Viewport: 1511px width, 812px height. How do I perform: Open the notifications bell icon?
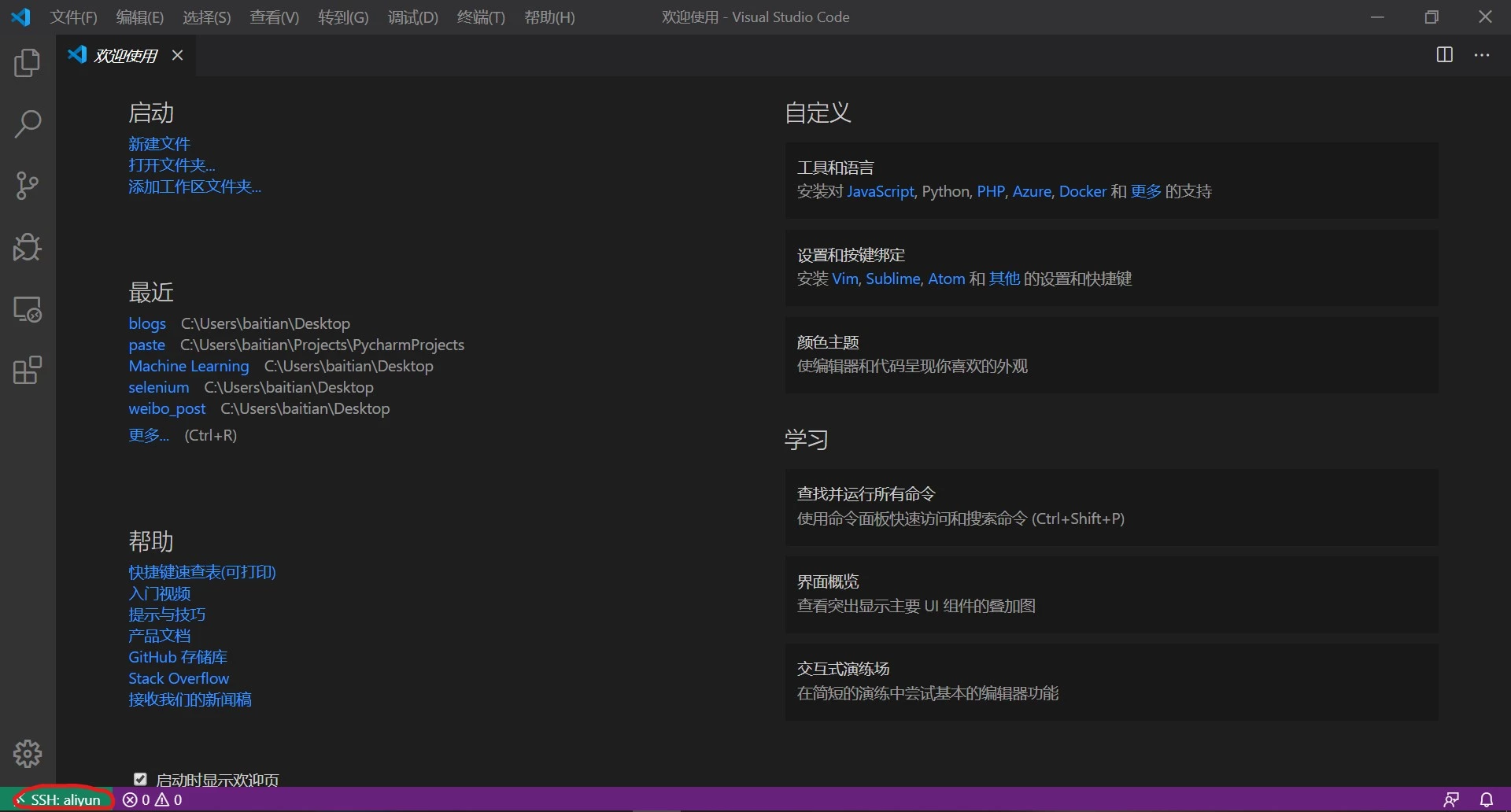(x=1487, y=799)
